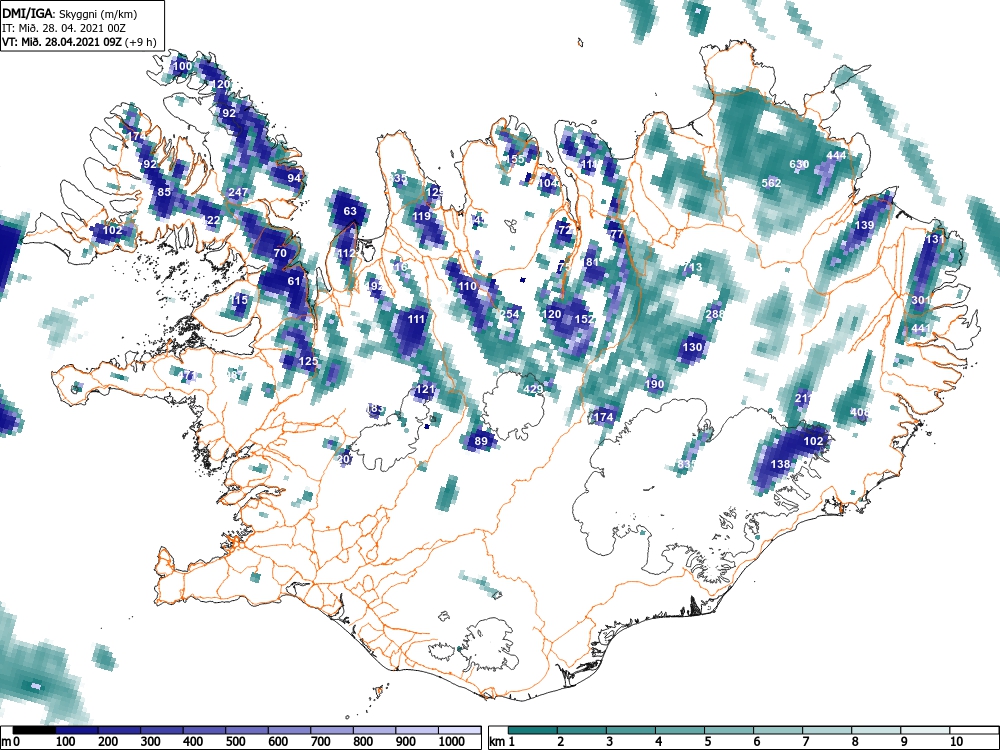Select the light lavender 1000 m legend swatch
The width and height of the screenshot is (1000, 750).
[x=459, y=730]
